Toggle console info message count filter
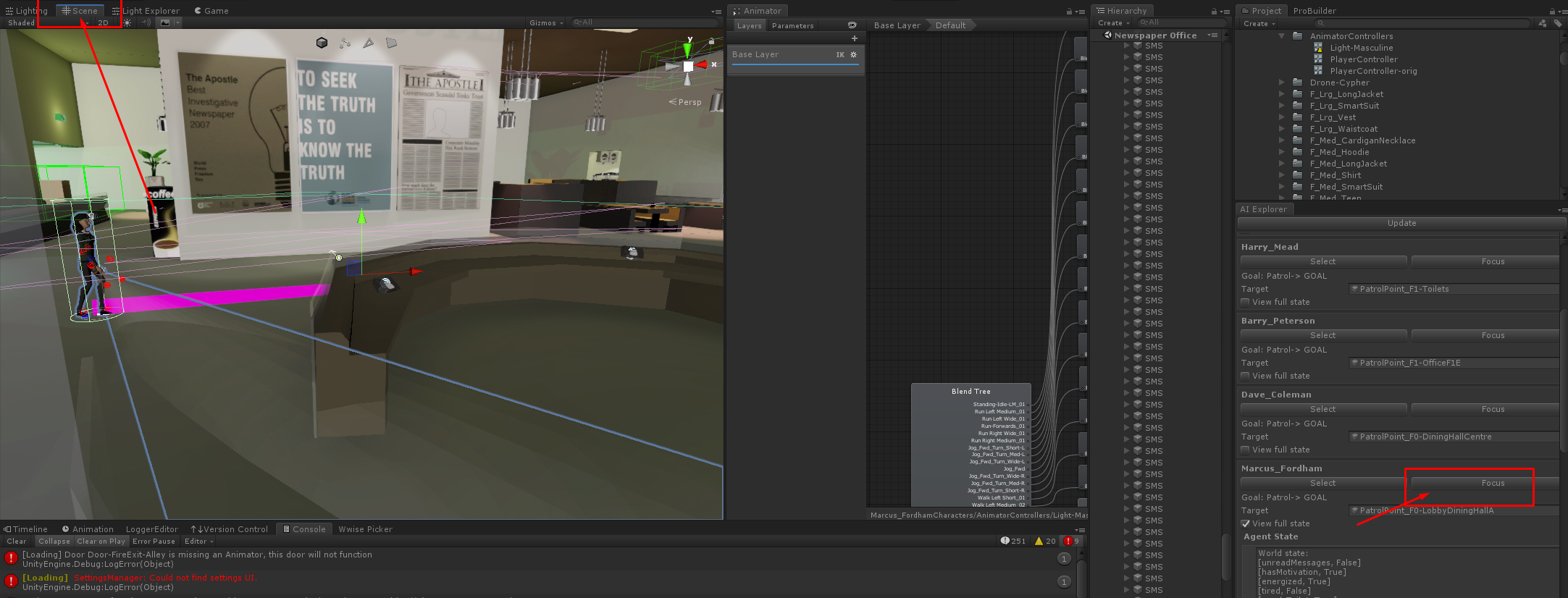Screen dimensions: 1568x598 click(x=1013, y=541)
